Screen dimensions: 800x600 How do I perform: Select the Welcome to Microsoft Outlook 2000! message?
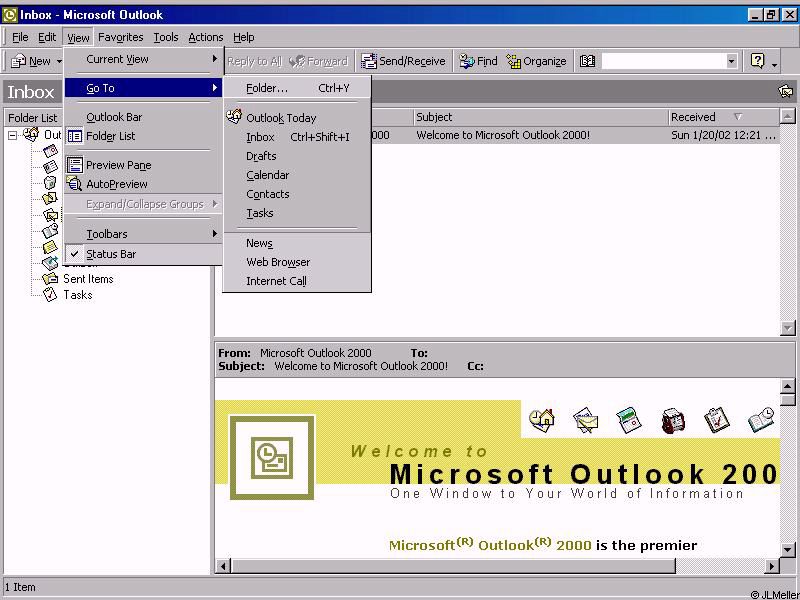click(x=497, y=136)
